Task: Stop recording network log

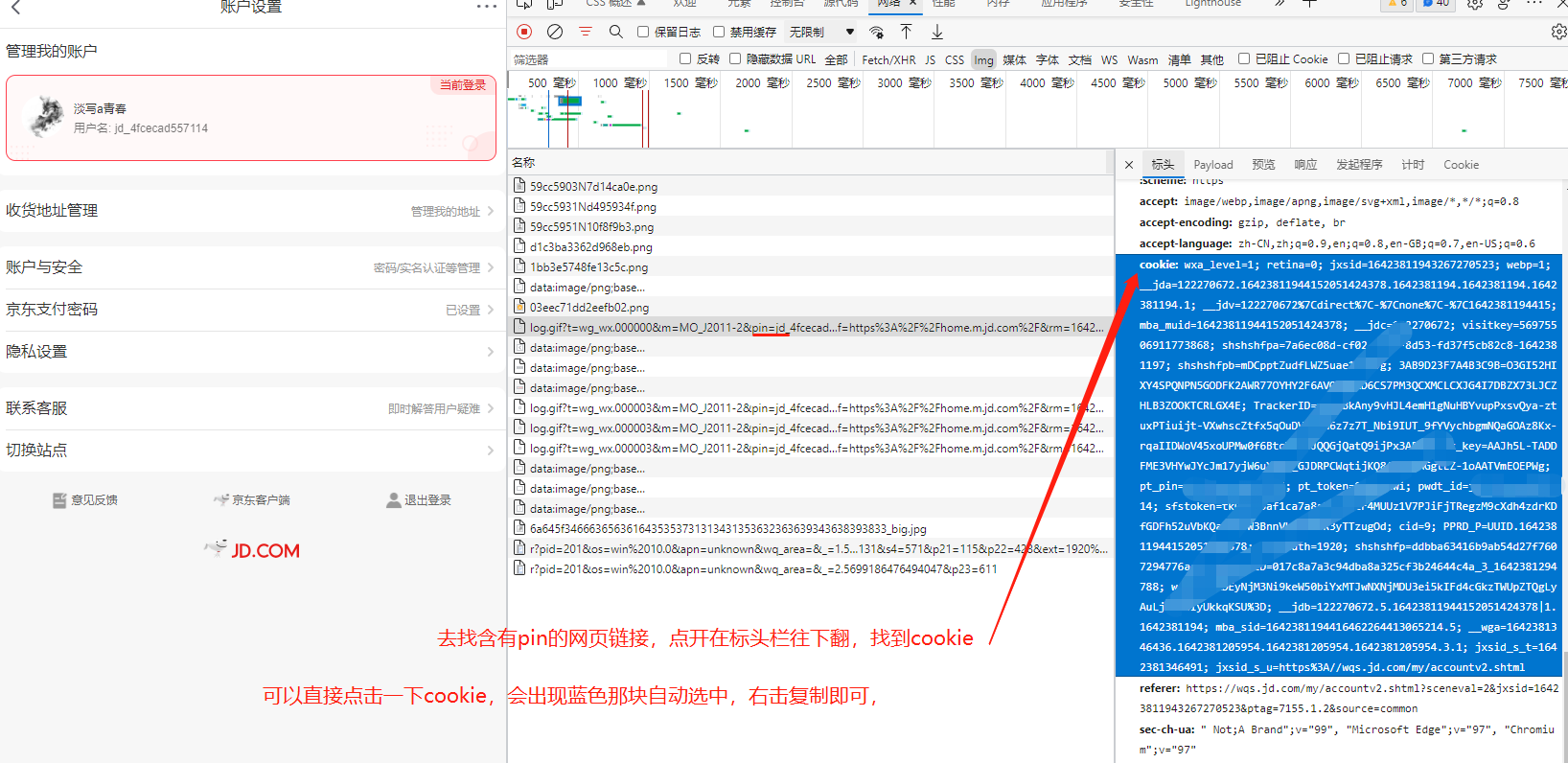Action: (524, 32)
